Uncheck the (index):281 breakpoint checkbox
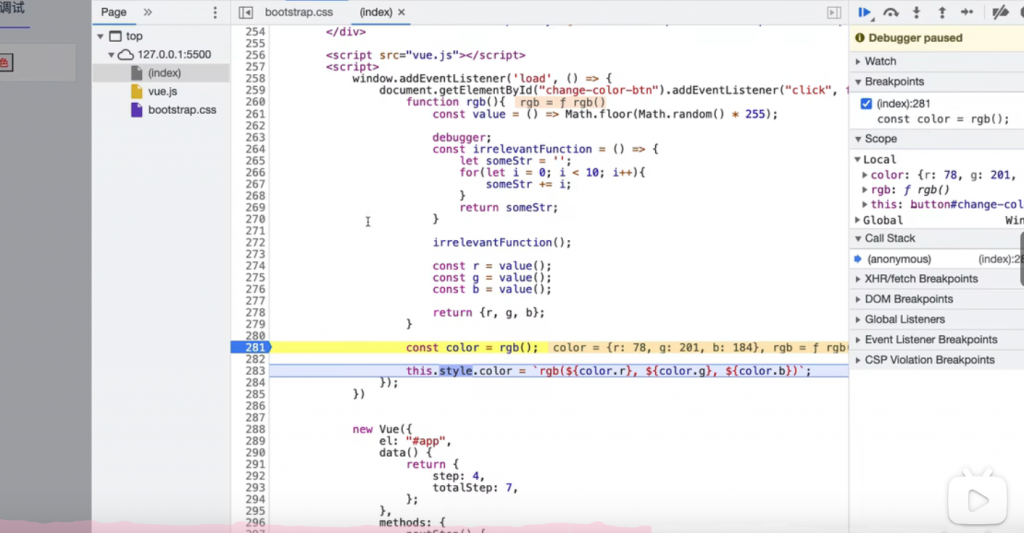 pos(866,104)
